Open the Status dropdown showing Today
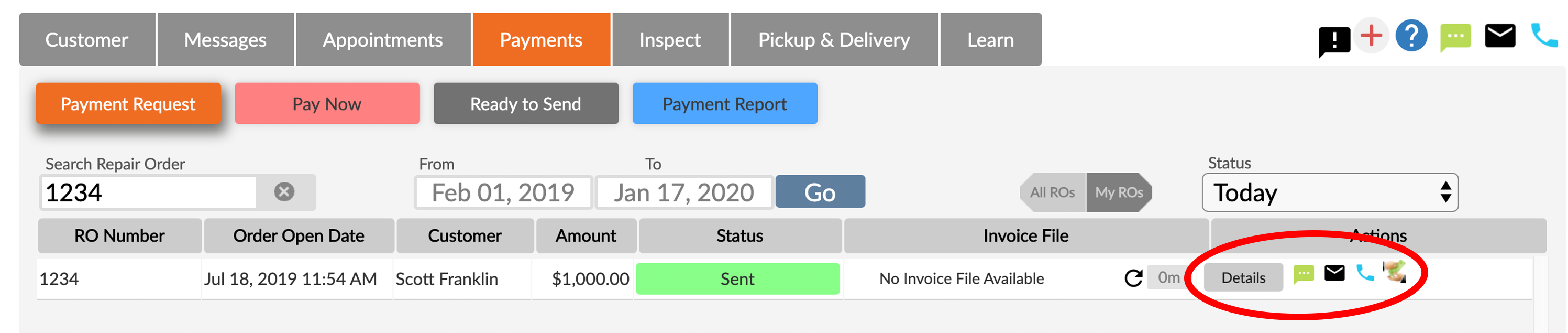This screenshot has width=1568, height=333. 1329,193
